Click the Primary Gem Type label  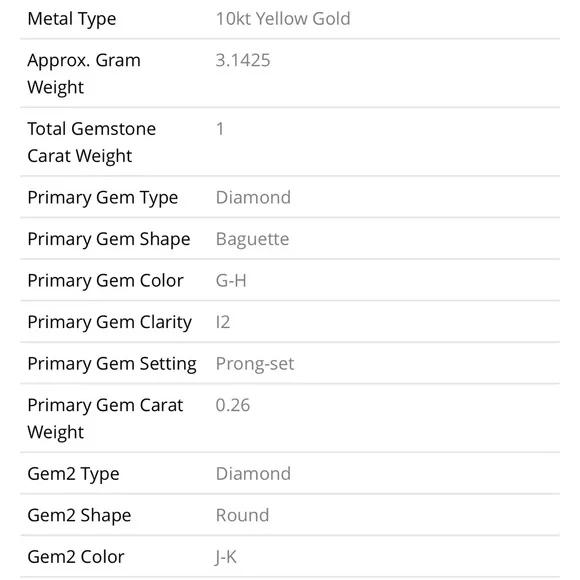point(103,198)
